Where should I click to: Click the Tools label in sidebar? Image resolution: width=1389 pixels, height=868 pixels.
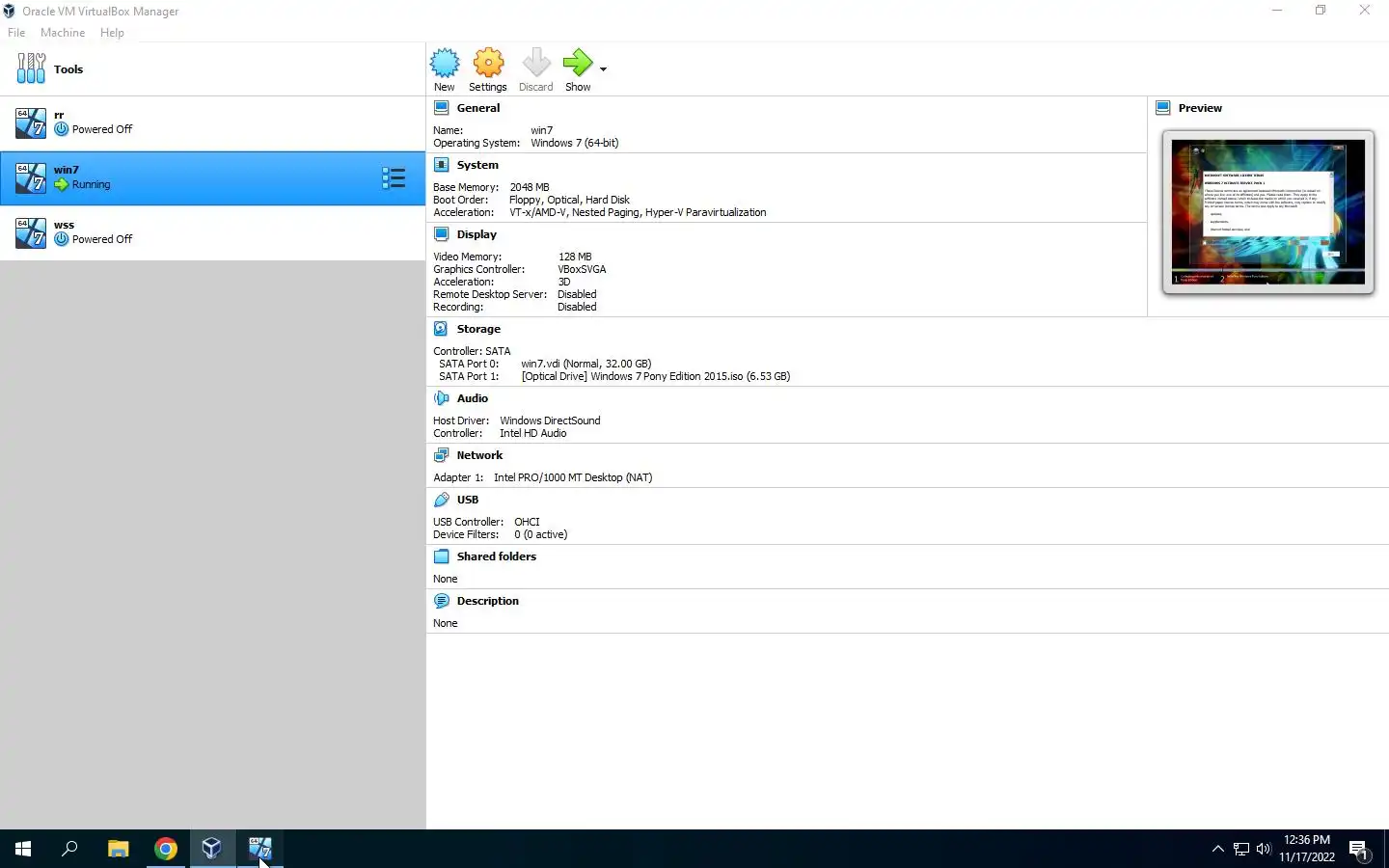click(68, 69)
